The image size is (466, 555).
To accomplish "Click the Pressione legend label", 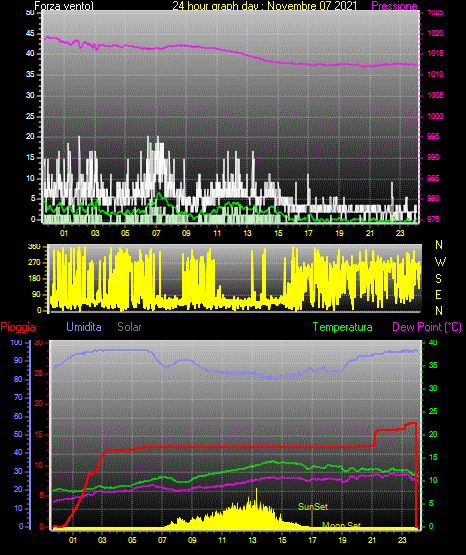I will pos(394,6).
